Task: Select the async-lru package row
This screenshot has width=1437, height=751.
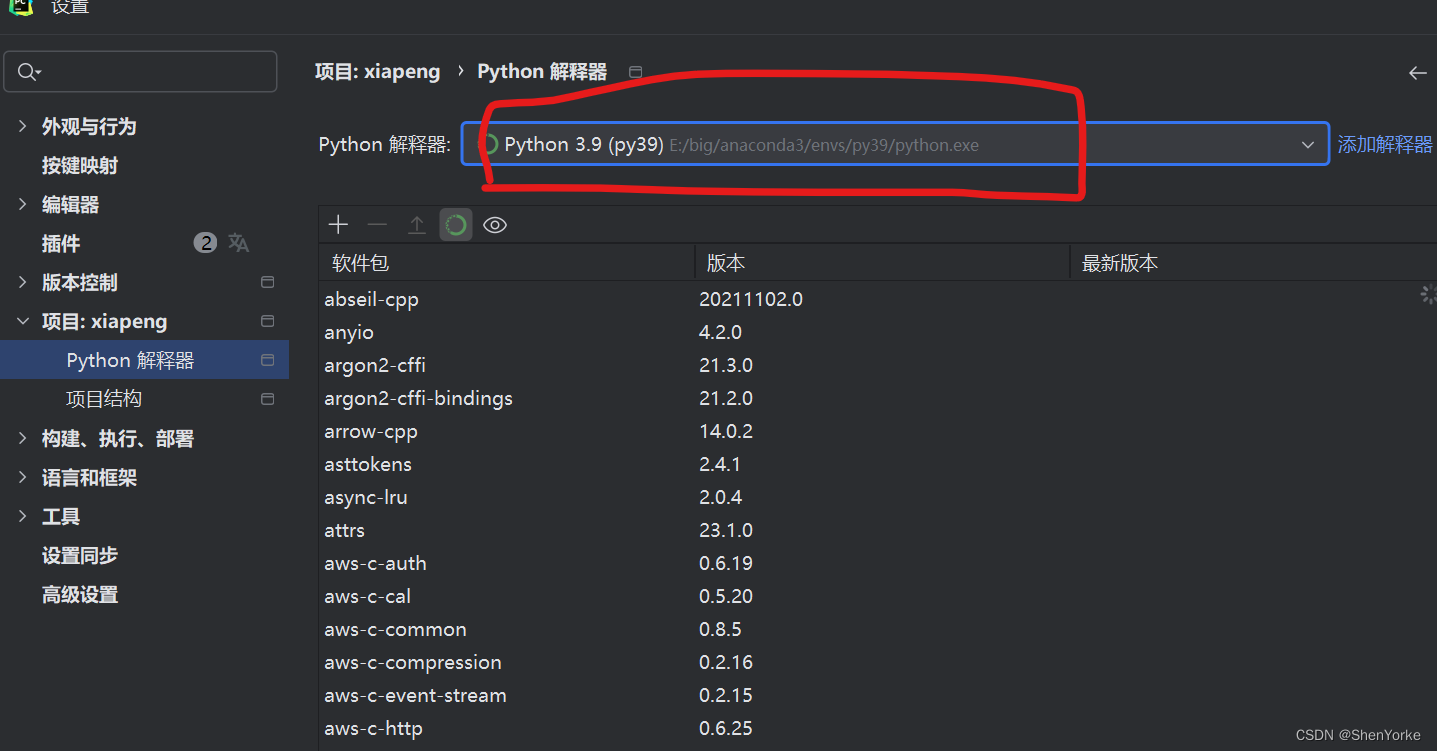Action: [878, 497]
